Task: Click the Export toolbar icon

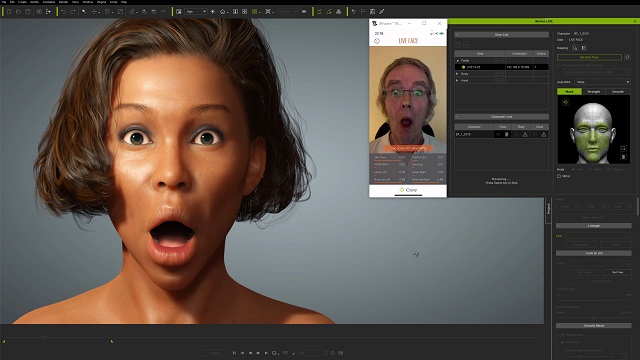Action: 48,11
